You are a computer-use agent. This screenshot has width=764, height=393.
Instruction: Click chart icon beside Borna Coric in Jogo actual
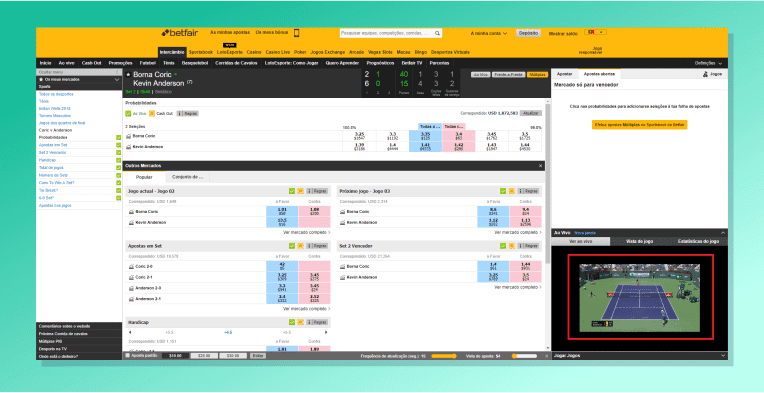coord(131,212)
